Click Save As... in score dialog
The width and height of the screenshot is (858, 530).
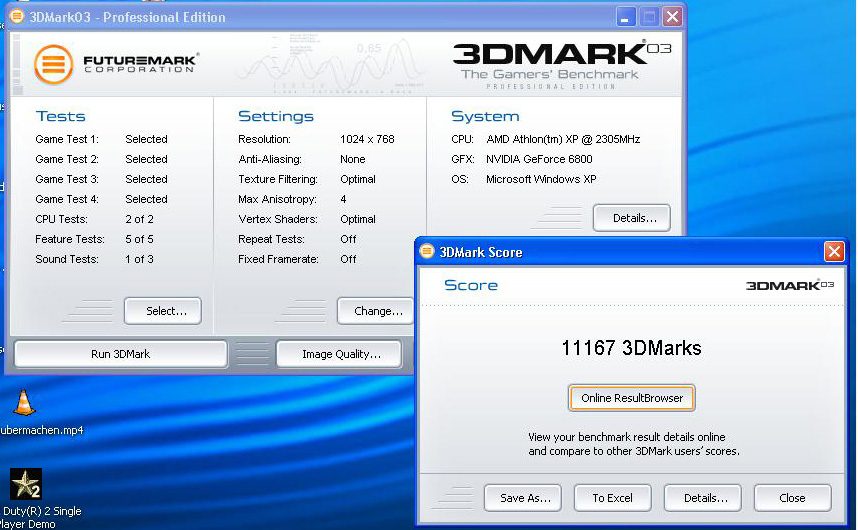pyautogui.click(x=523, y=498)
